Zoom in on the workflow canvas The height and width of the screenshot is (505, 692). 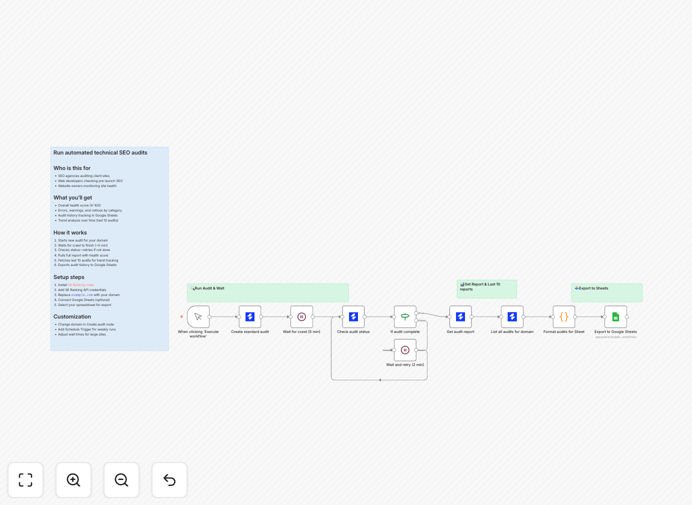coord(73,480)
